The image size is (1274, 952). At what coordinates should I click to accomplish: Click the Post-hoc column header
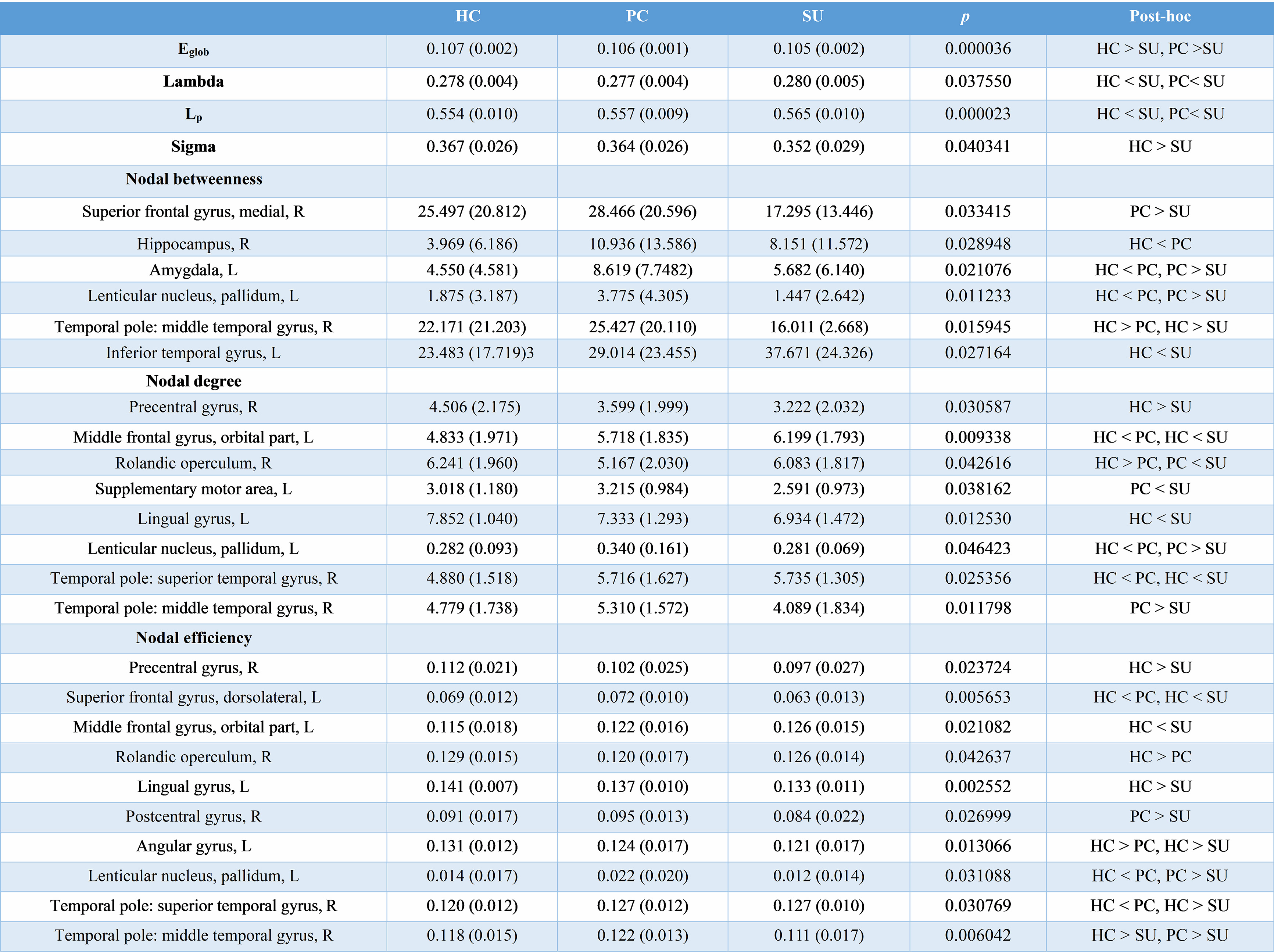pos(1159,16)
